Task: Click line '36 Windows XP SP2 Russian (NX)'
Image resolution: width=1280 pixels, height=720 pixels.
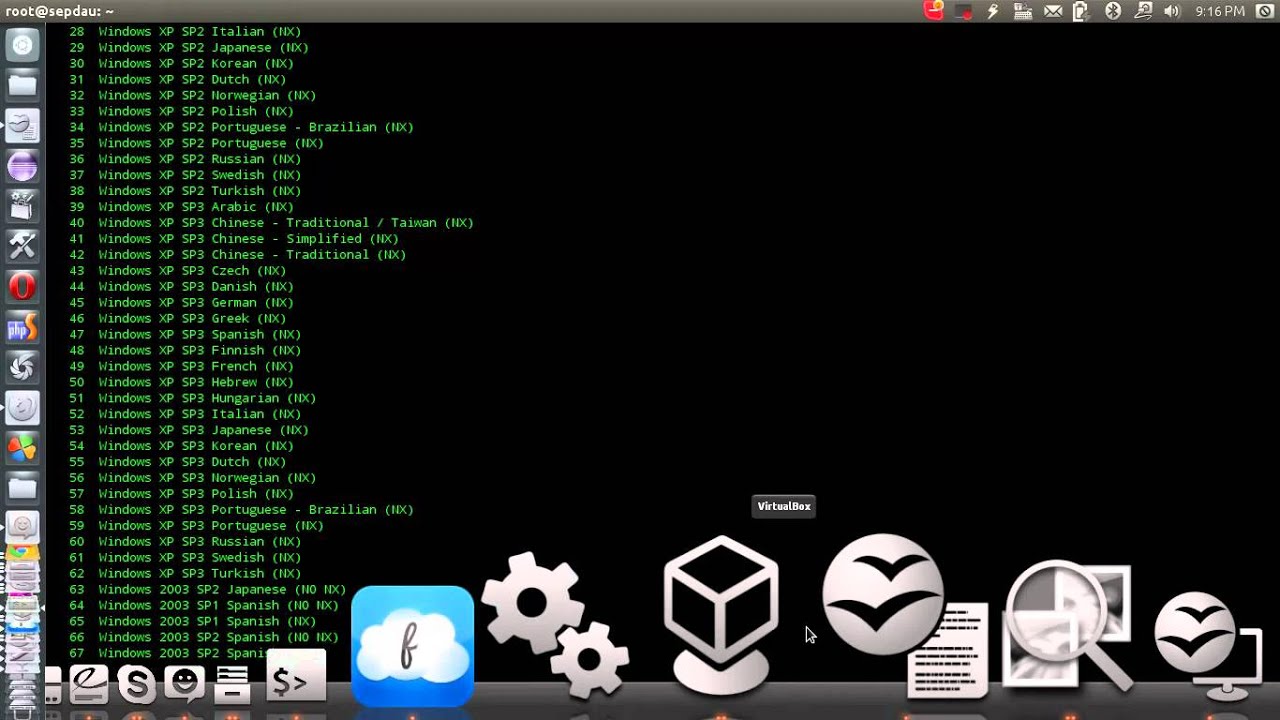Action: click(185, 160)
